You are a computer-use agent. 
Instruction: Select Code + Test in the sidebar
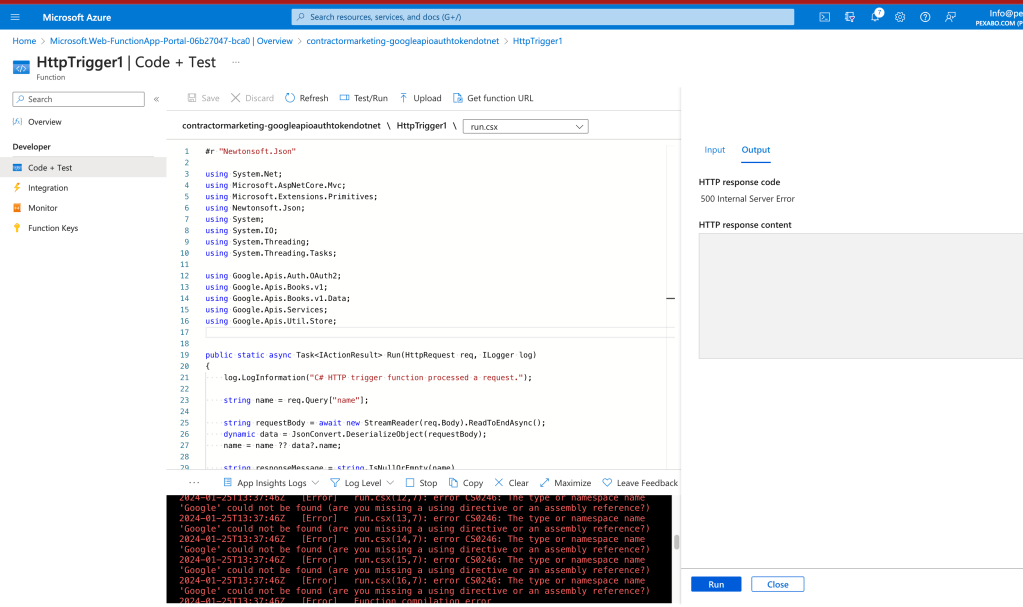pos(83,168)
